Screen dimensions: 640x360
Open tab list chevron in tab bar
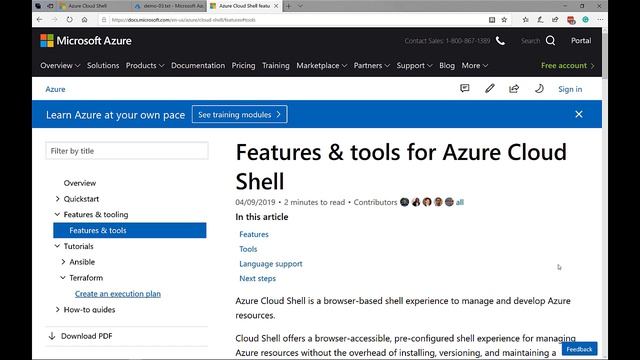300,6
